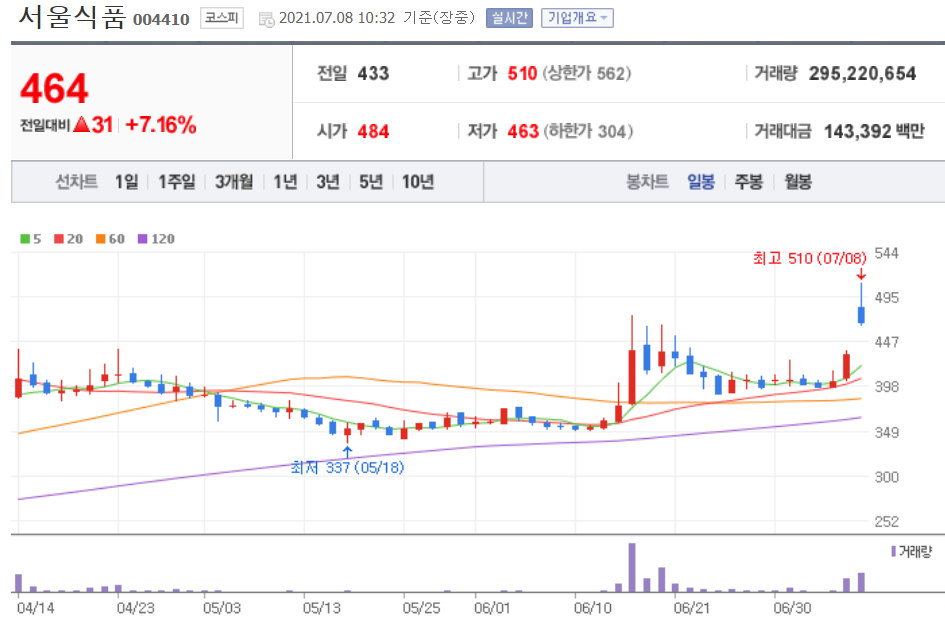Click the 실시간 badge
Screen dimensions: 945x636
[x=509, y=18]
